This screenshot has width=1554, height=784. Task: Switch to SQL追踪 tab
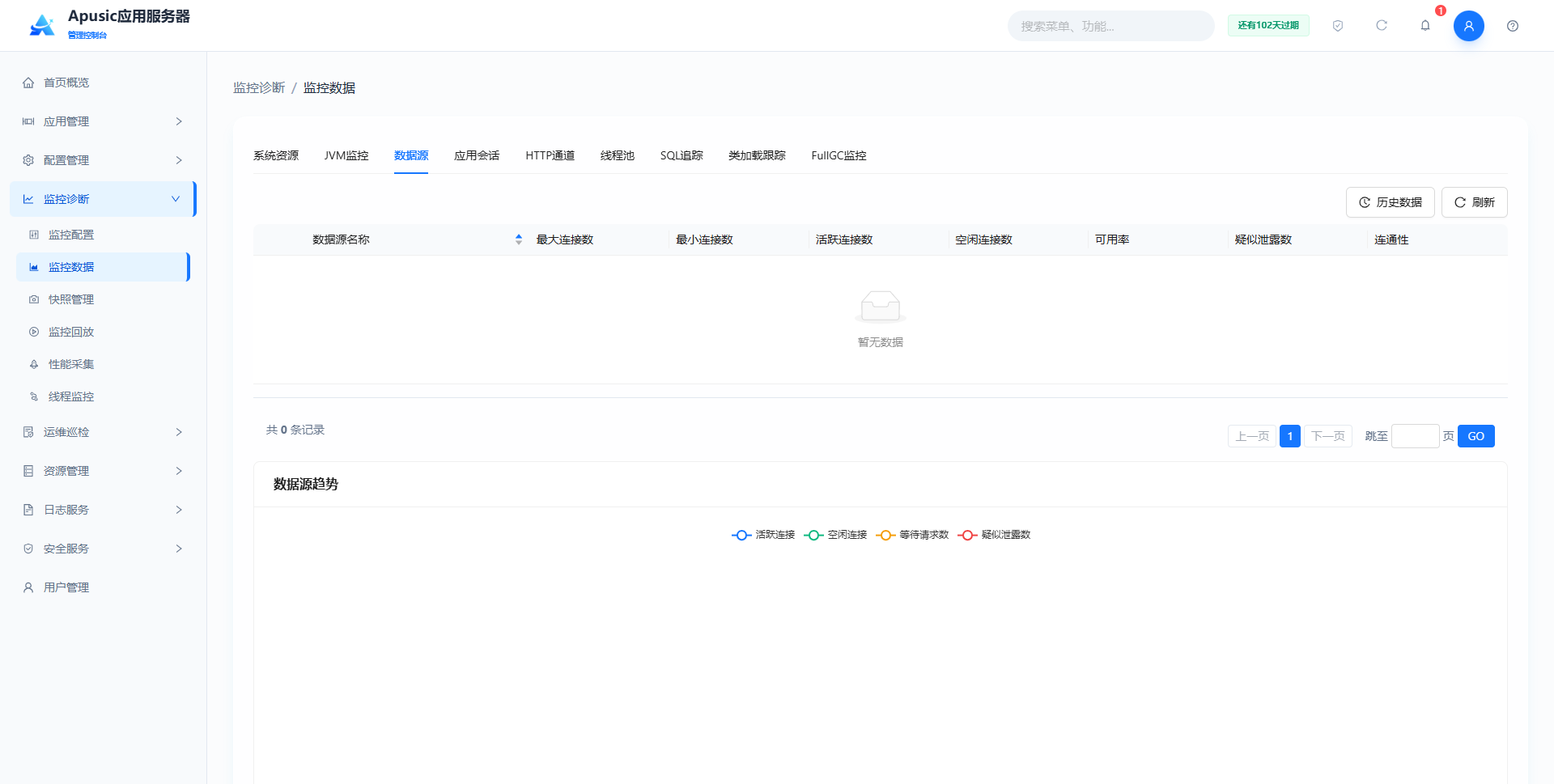pos(681,155)
